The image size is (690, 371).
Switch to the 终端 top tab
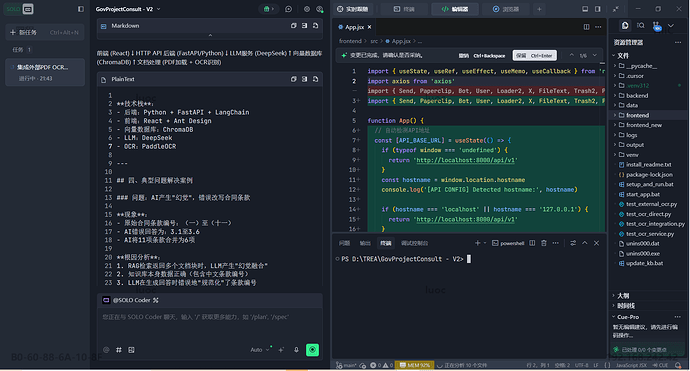coord(404,9)
